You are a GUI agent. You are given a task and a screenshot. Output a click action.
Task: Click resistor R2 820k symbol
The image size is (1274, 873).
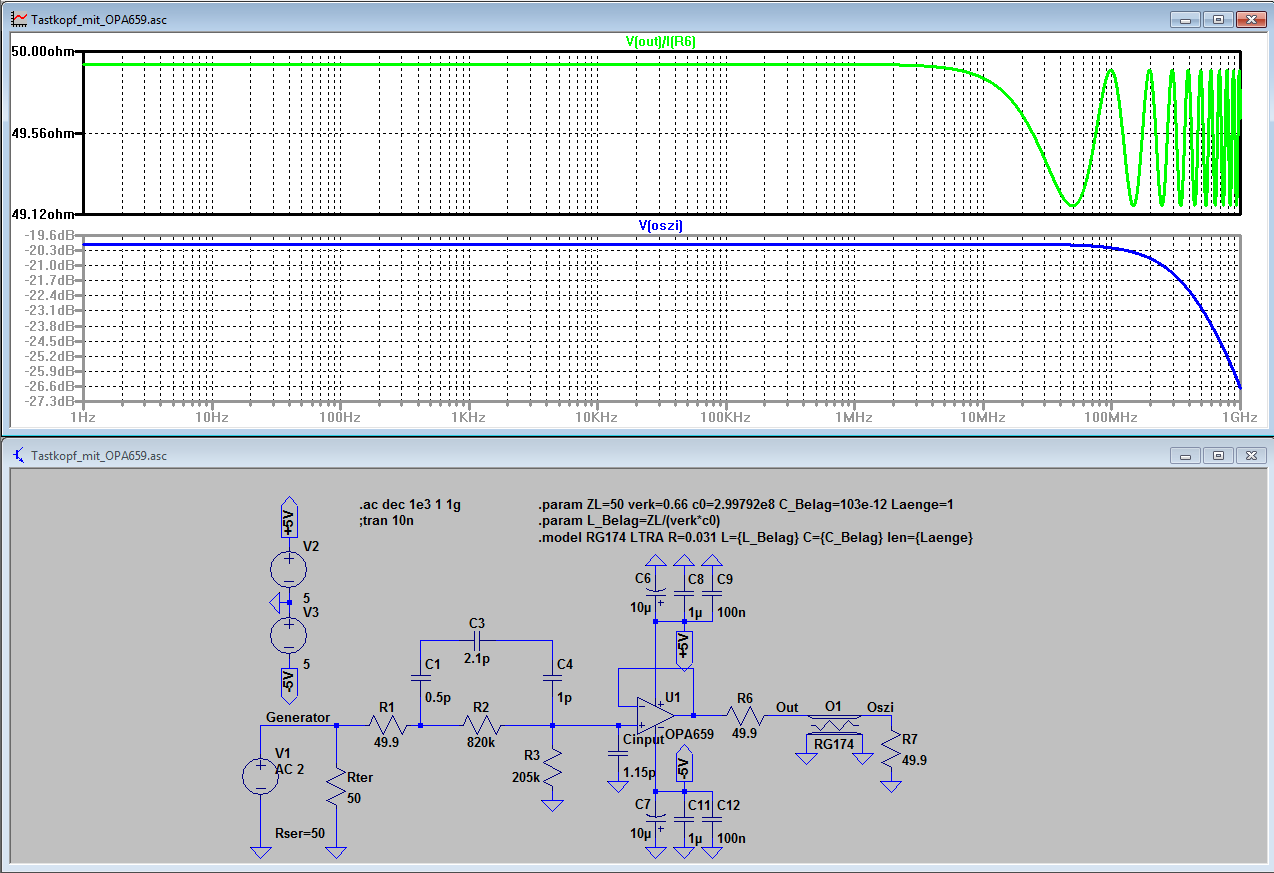[482, 727]
